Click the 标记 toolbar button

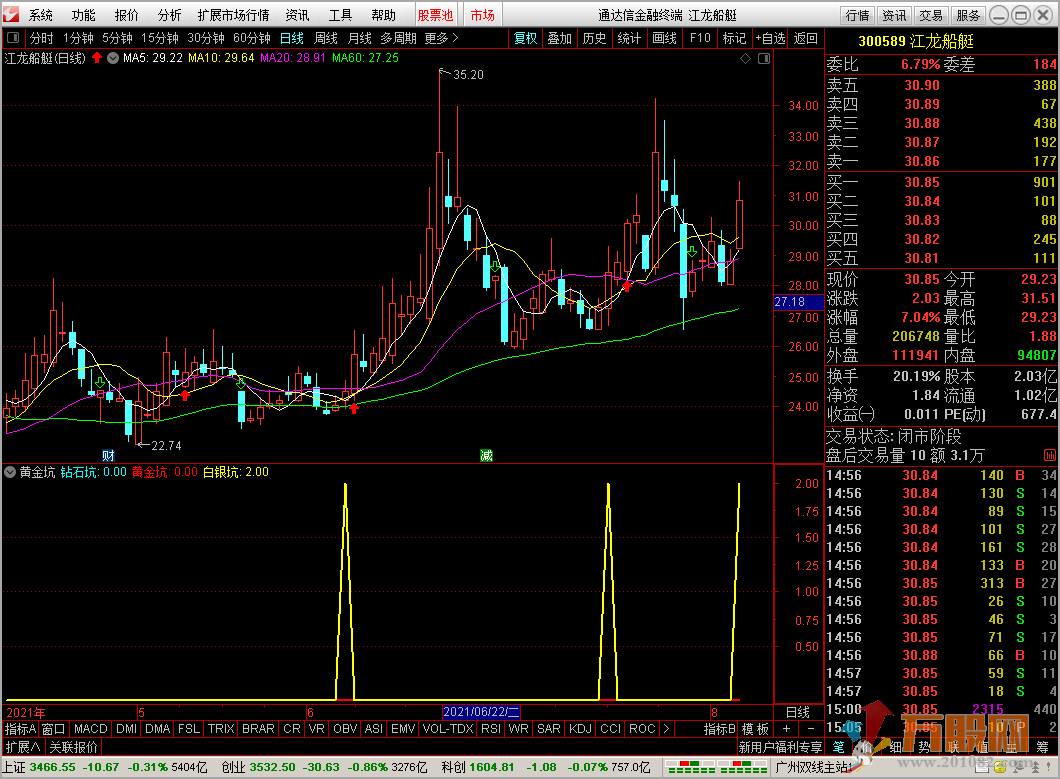(734, 38)
